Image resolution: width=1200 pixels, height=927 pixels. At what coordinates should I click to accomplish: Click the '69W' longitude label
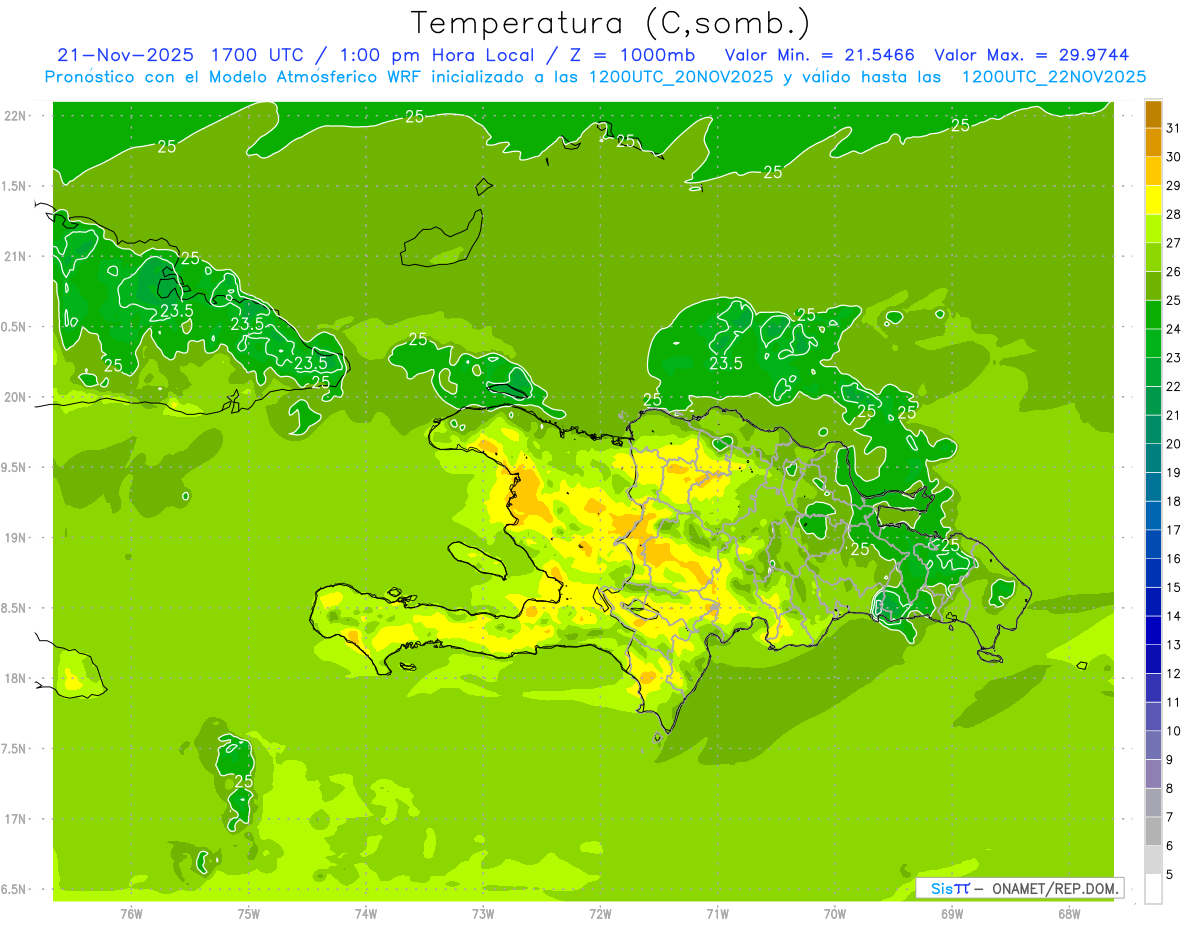click(x=952, y=914)
